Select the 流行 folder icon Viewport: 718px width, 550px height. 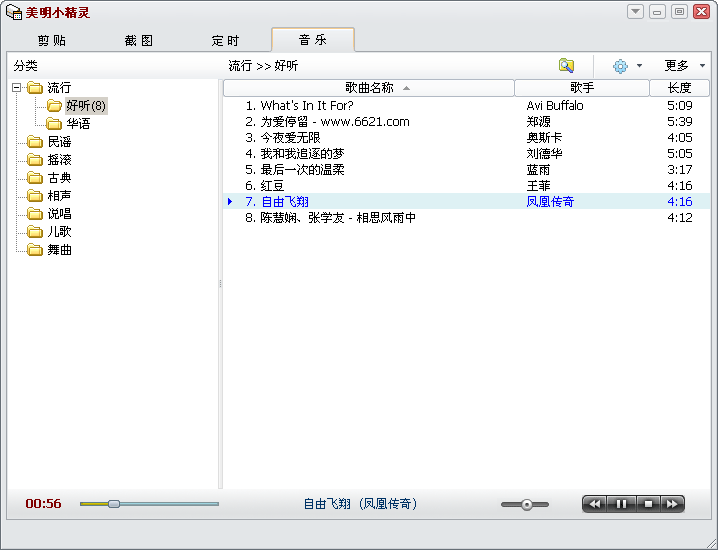[35, 87]
